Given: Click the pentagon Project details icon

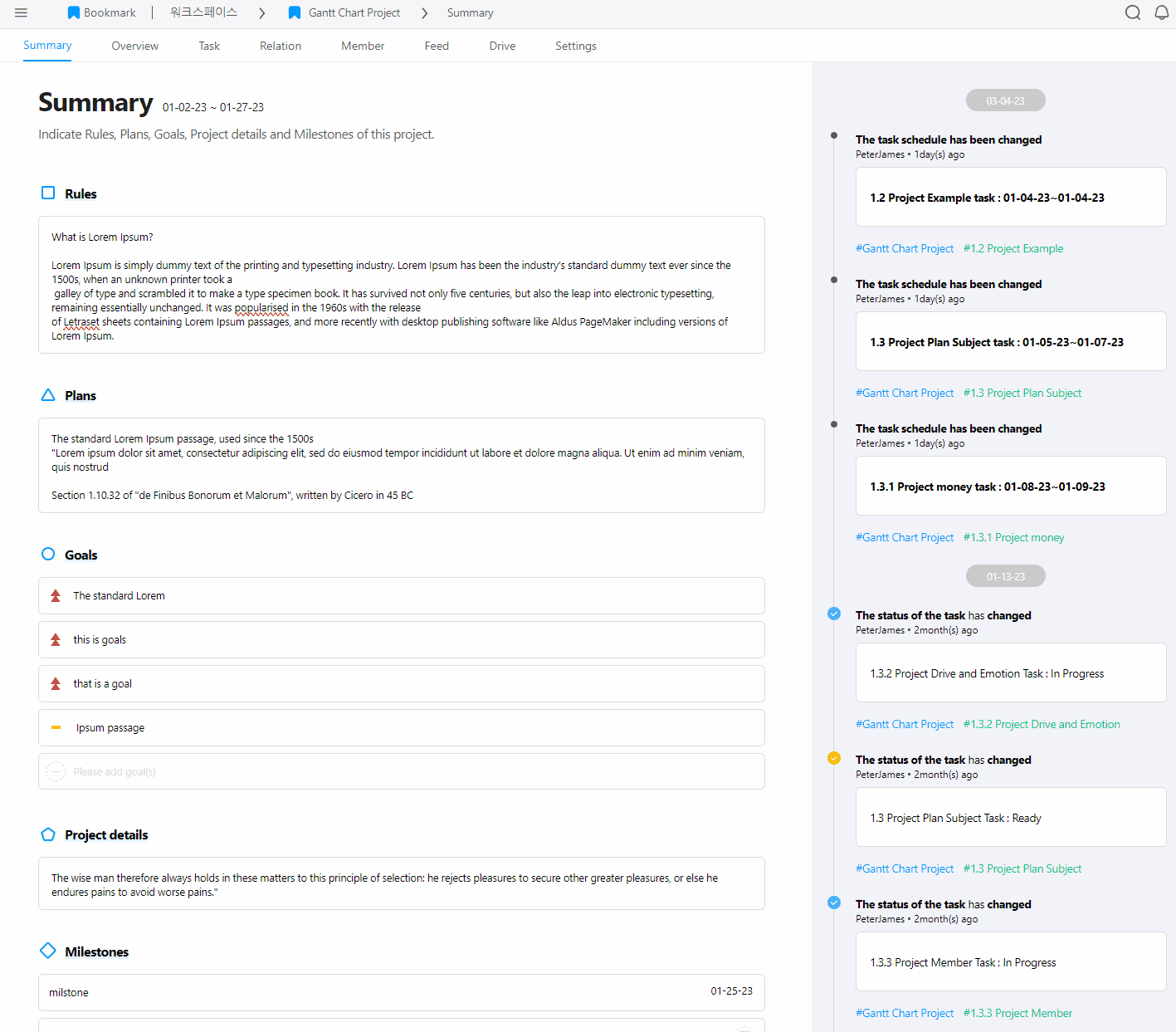Looking at the screenshot, I should coord(48,834).
